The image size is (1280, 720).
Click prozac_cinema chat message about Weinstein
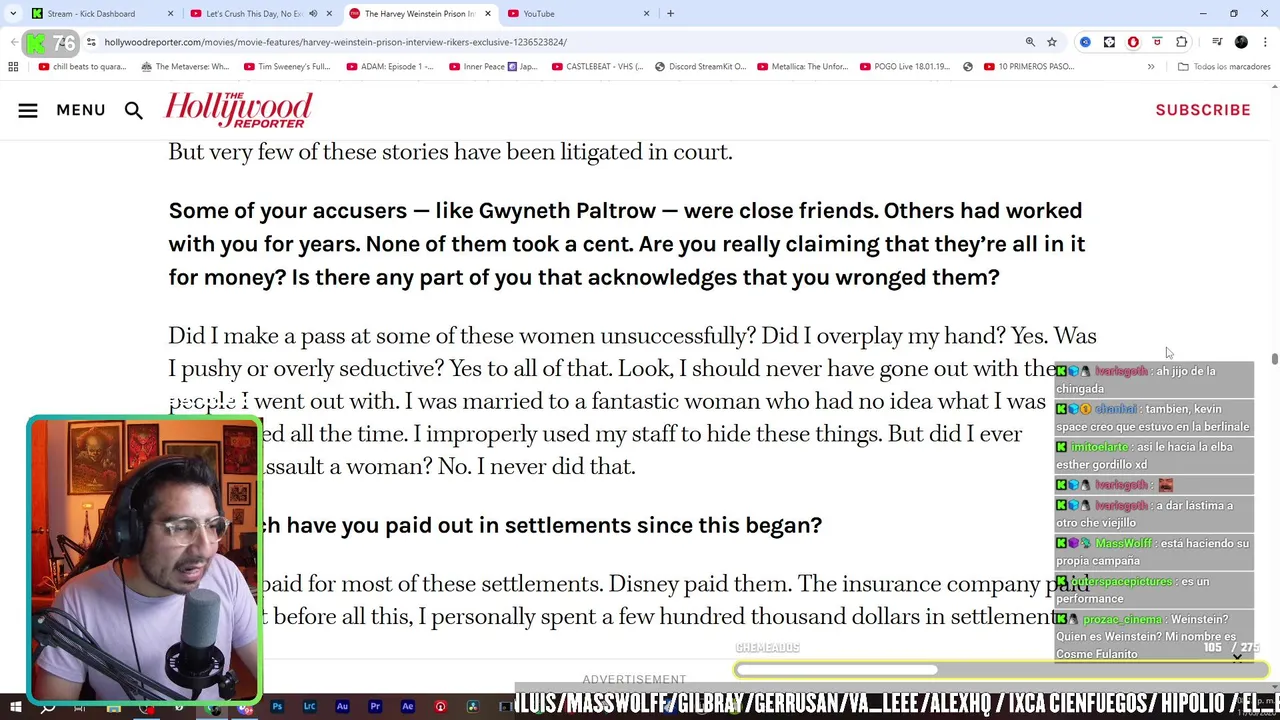coord(1154,636)
